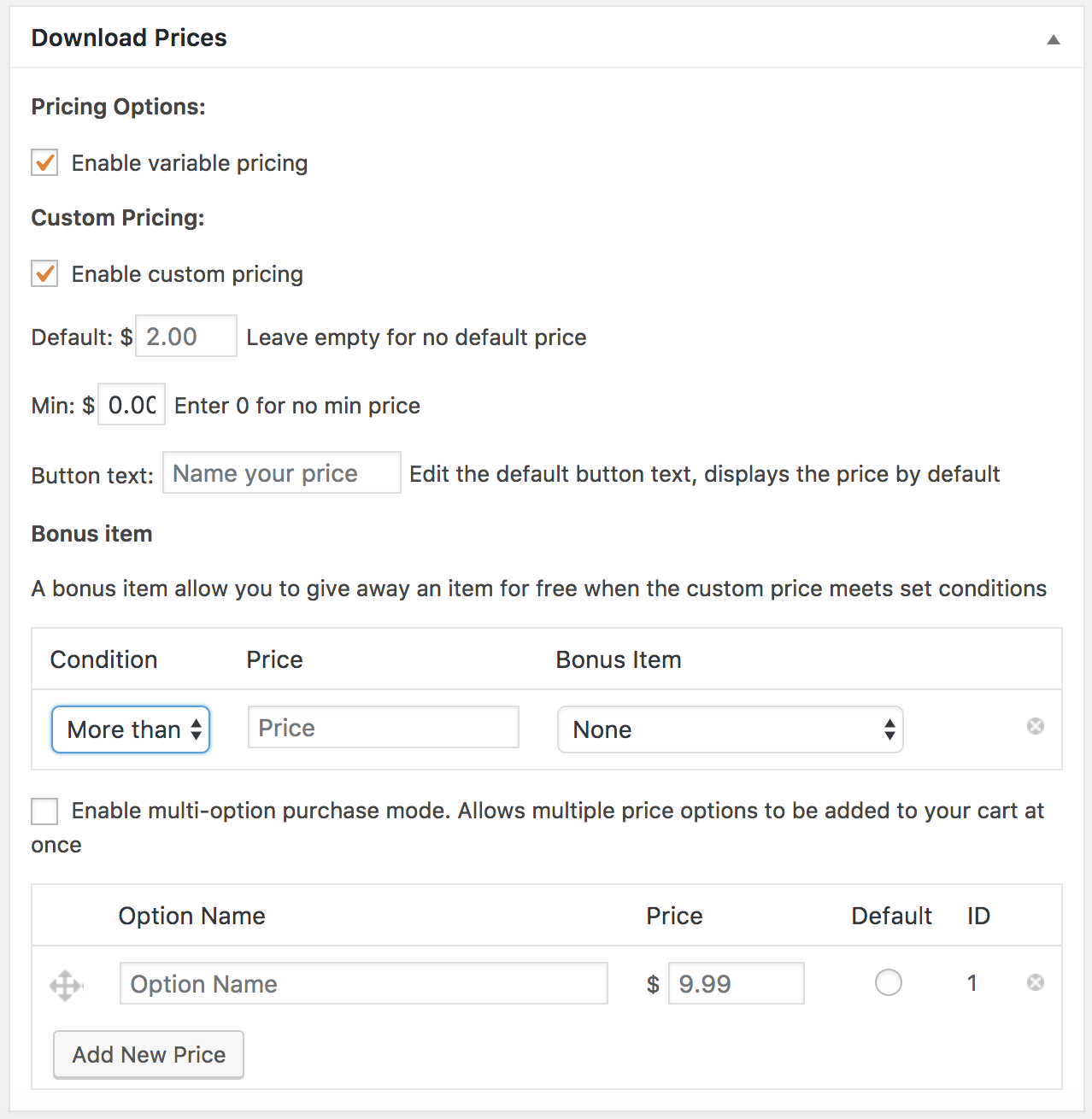
Task: Click the bonus item Price field
Action: [383, 728]
